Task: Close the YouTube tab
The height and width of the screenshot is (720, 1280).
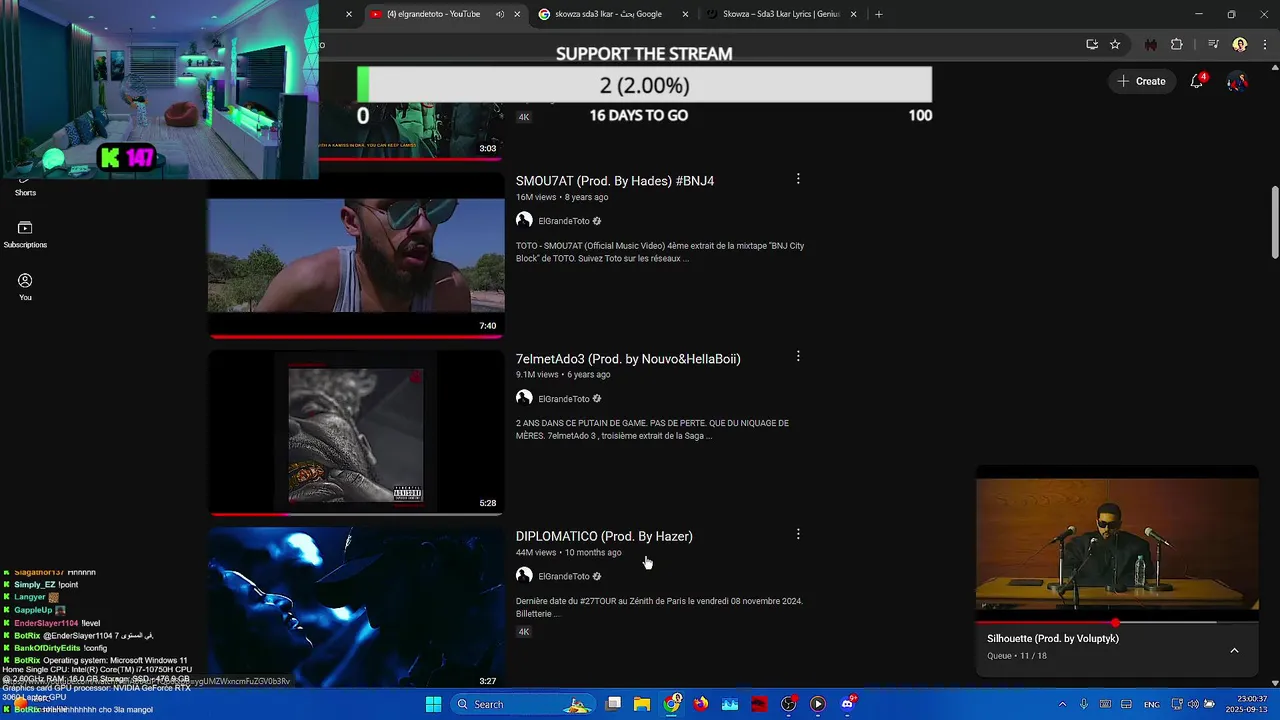Action: pos(517,14)
